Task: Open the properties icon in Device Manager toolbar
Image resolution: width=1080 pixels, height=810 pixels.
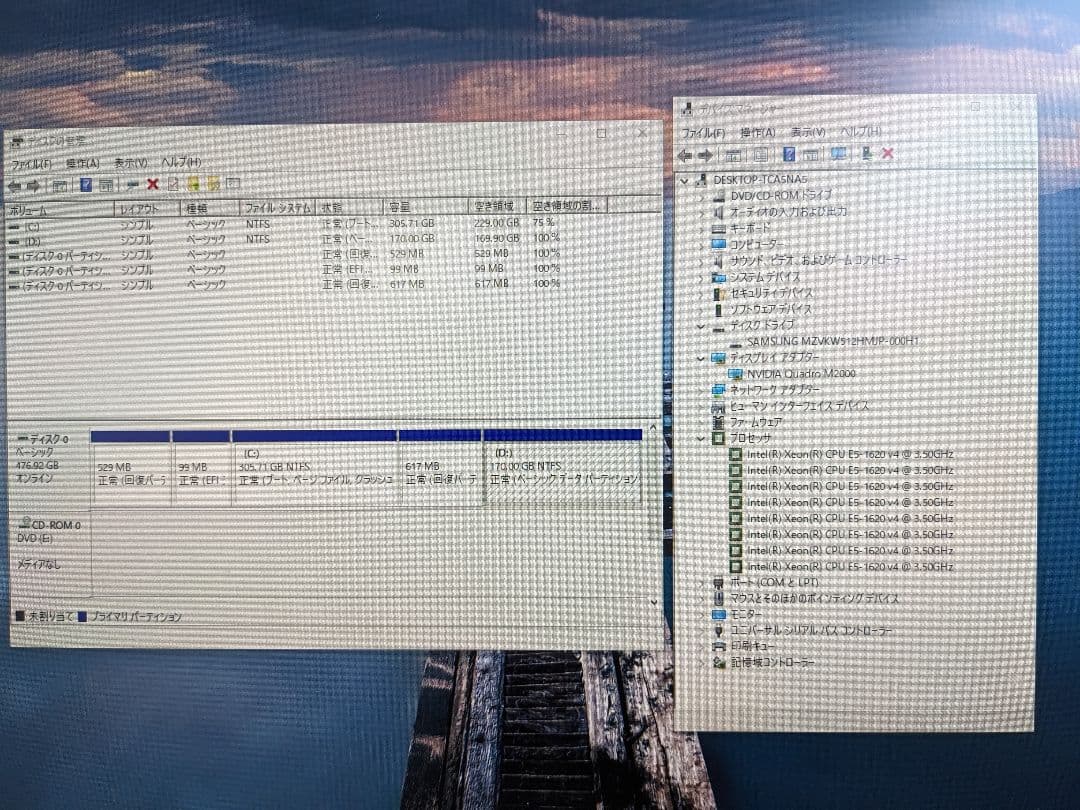Action: pyautogui.click(x=762, y=154)
